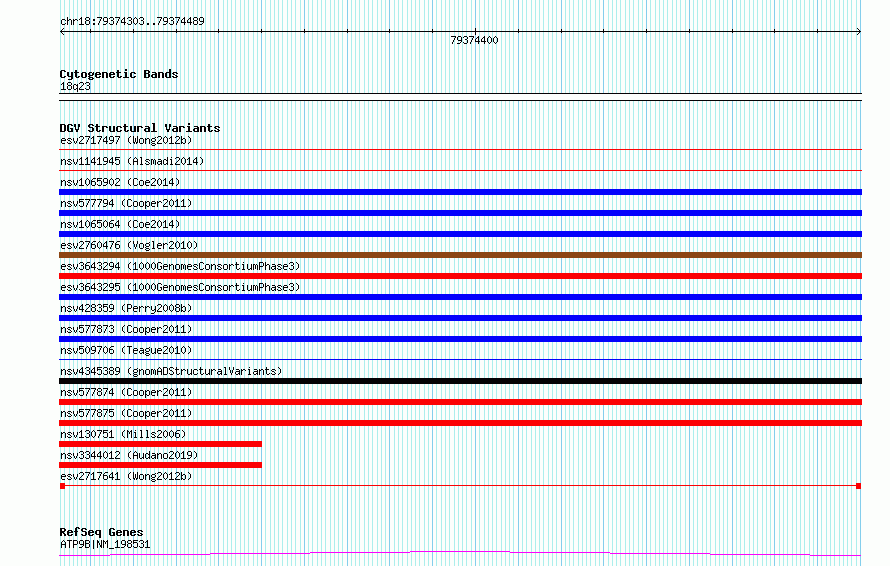Click the black bar for nsv4345389
This screenshot has width=890, height=566.
[x=460, y=381]
